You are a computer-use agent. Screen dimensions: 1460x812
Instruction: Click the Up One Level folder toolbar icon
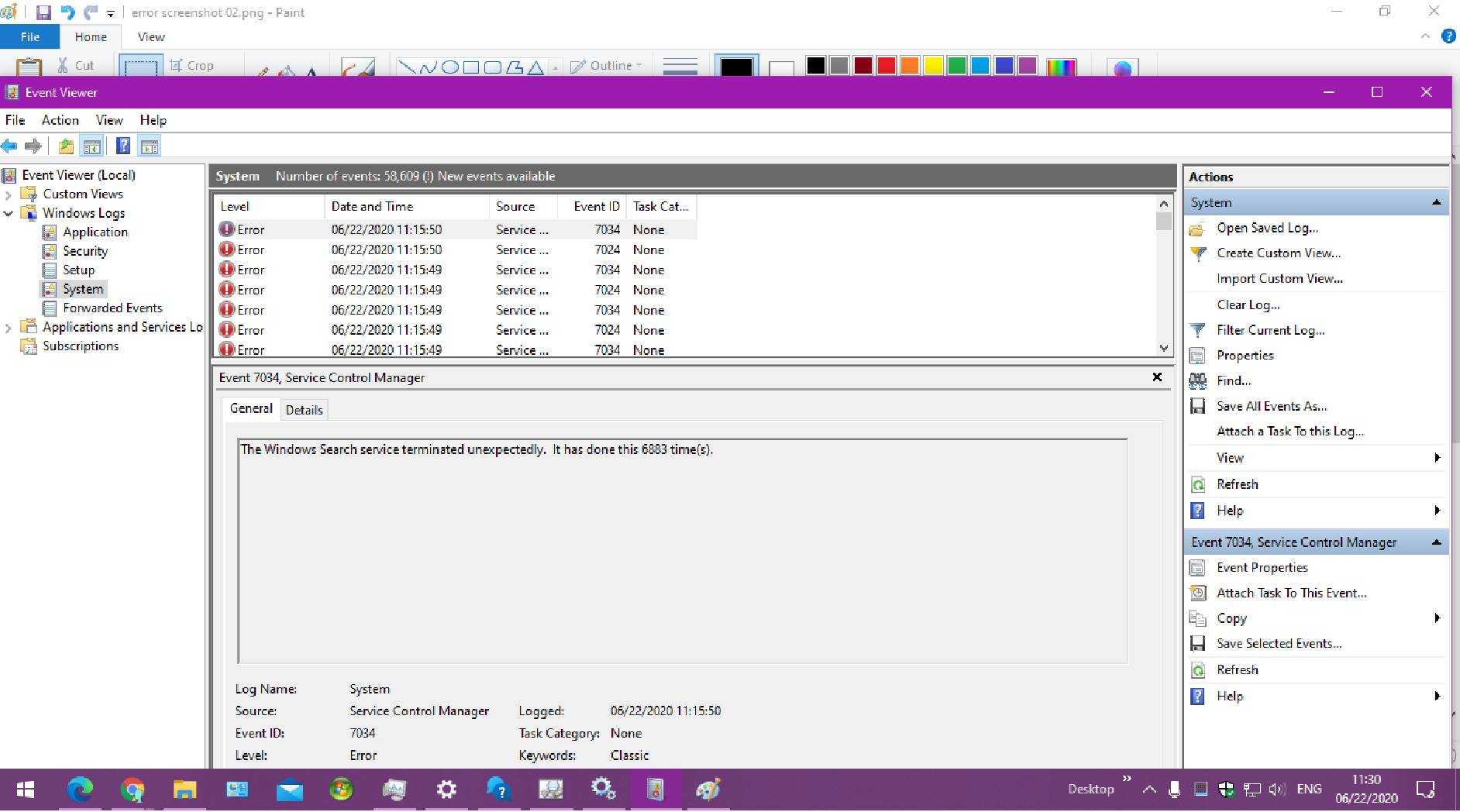click(x=67, y=146)
